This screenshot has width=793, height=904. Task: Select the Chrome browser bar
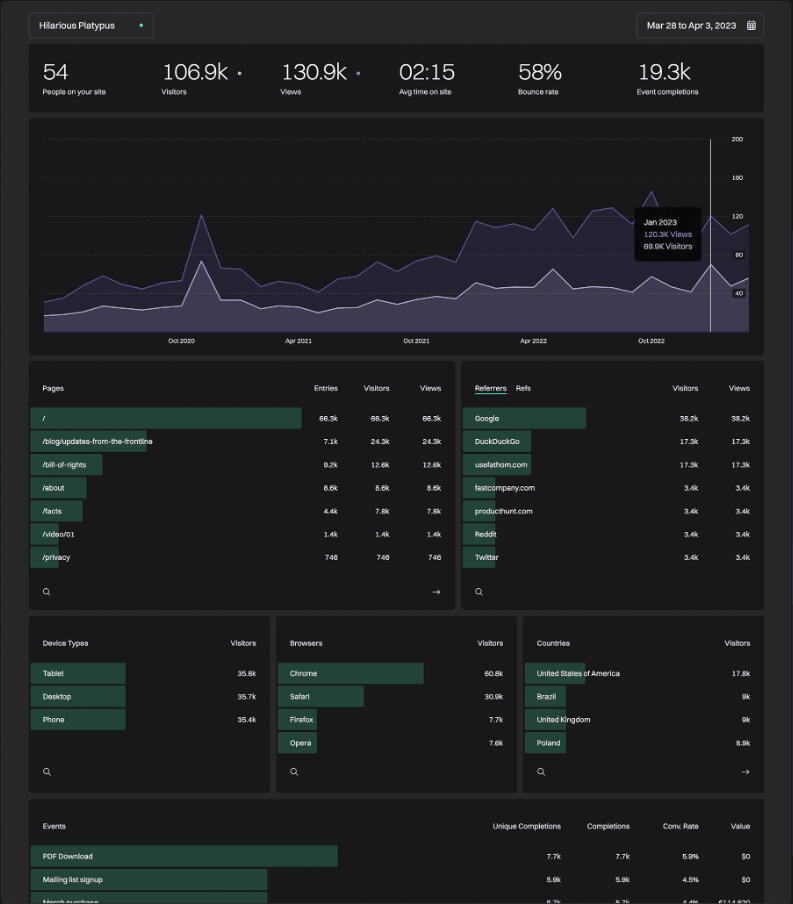click(x=304, y=673)
